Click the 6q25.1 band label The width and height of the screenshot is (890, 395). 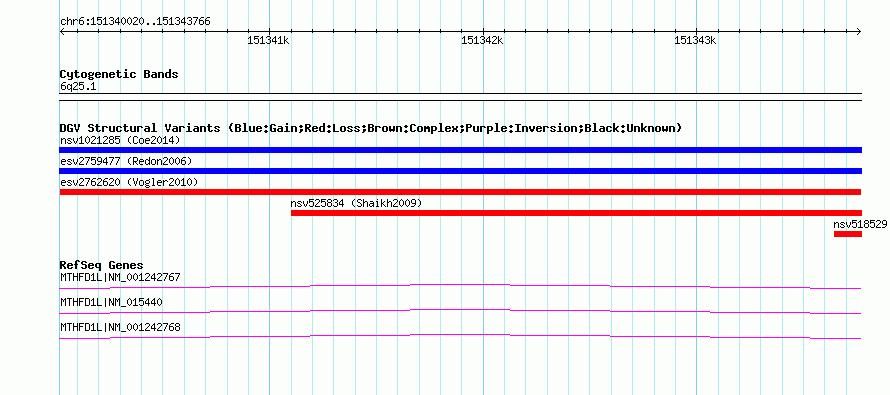[x=78, y=87]
